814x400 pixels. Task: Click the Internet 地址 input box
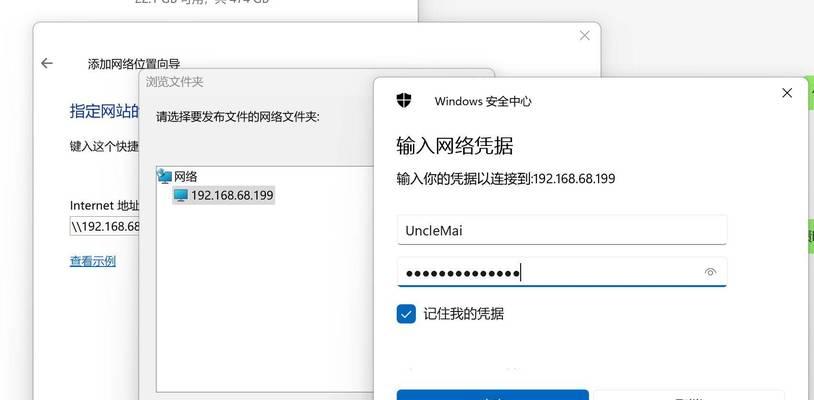click(x=105, y=227)
